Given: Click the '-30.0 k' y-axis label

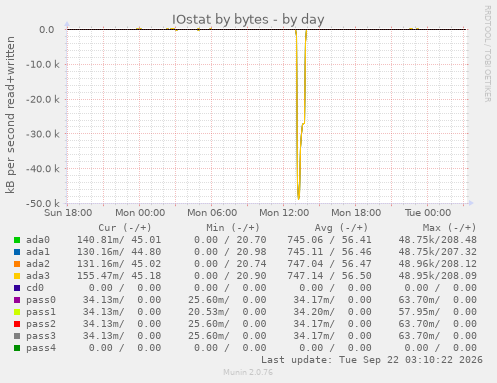Looking at the screenshot, I should 43,134.
